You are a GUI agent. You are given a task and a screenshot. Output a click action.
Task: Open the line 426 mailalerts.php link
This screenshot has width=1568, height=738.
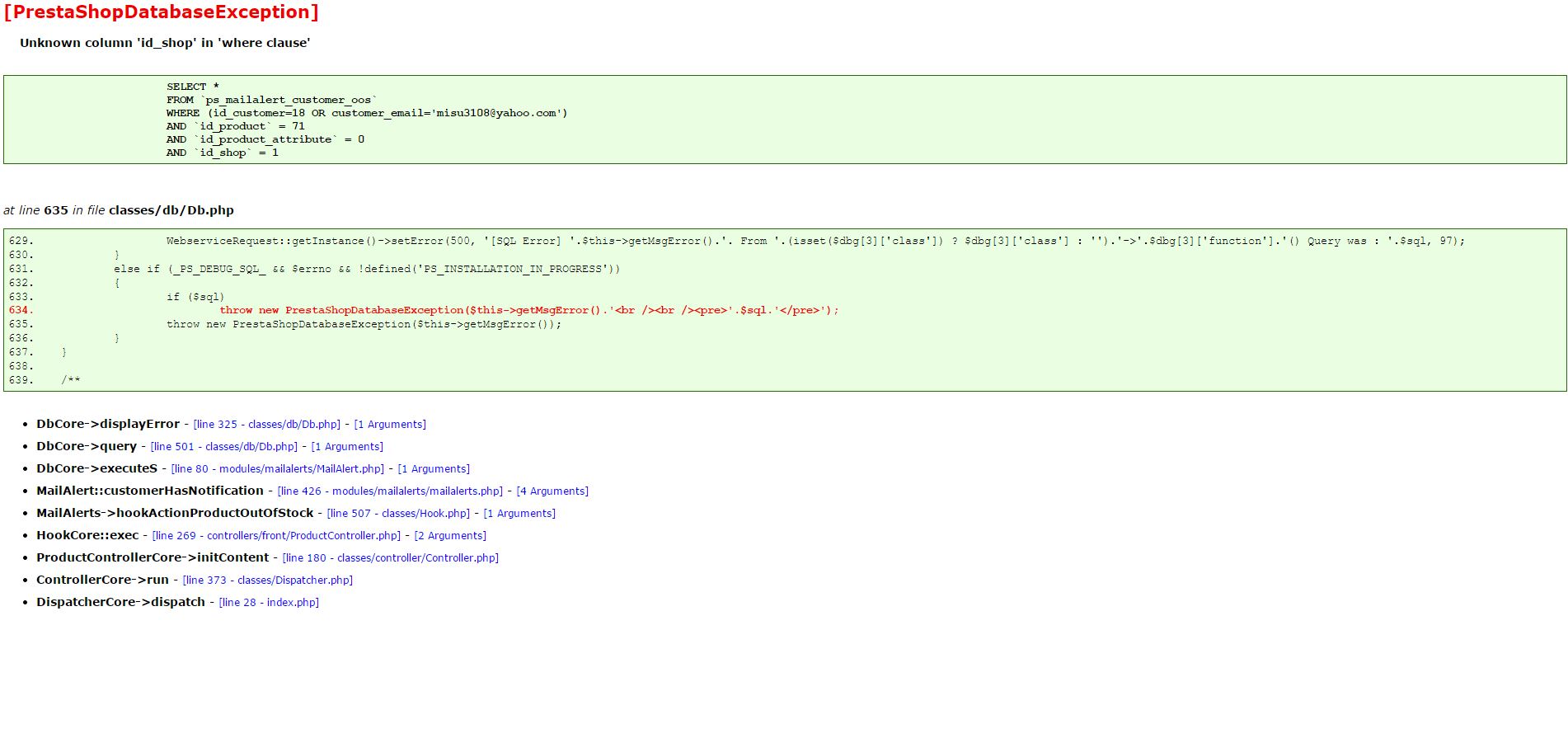coord(390,491)
